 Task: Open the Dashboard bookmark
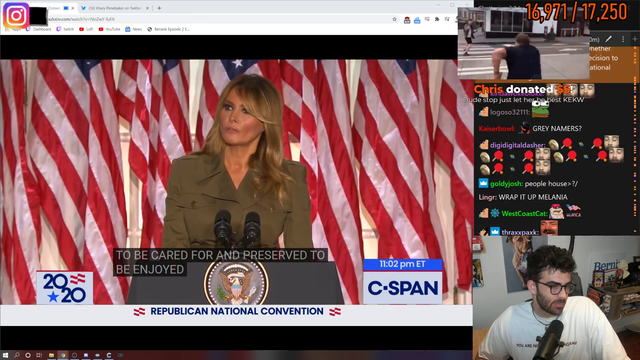pyautogui.click(x=39, y=29)
